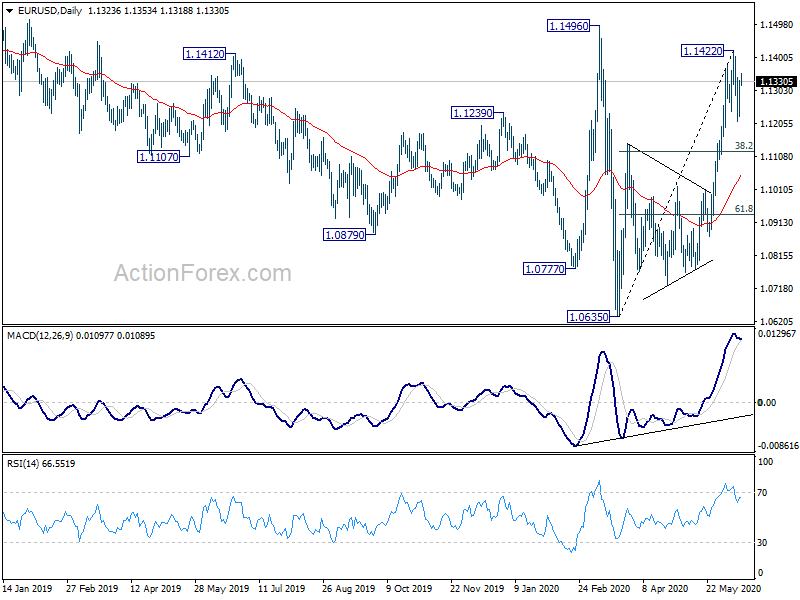The image size is (800, 600).
Task: Click the 1.11080 price axis value
Action: pos(777,157)
